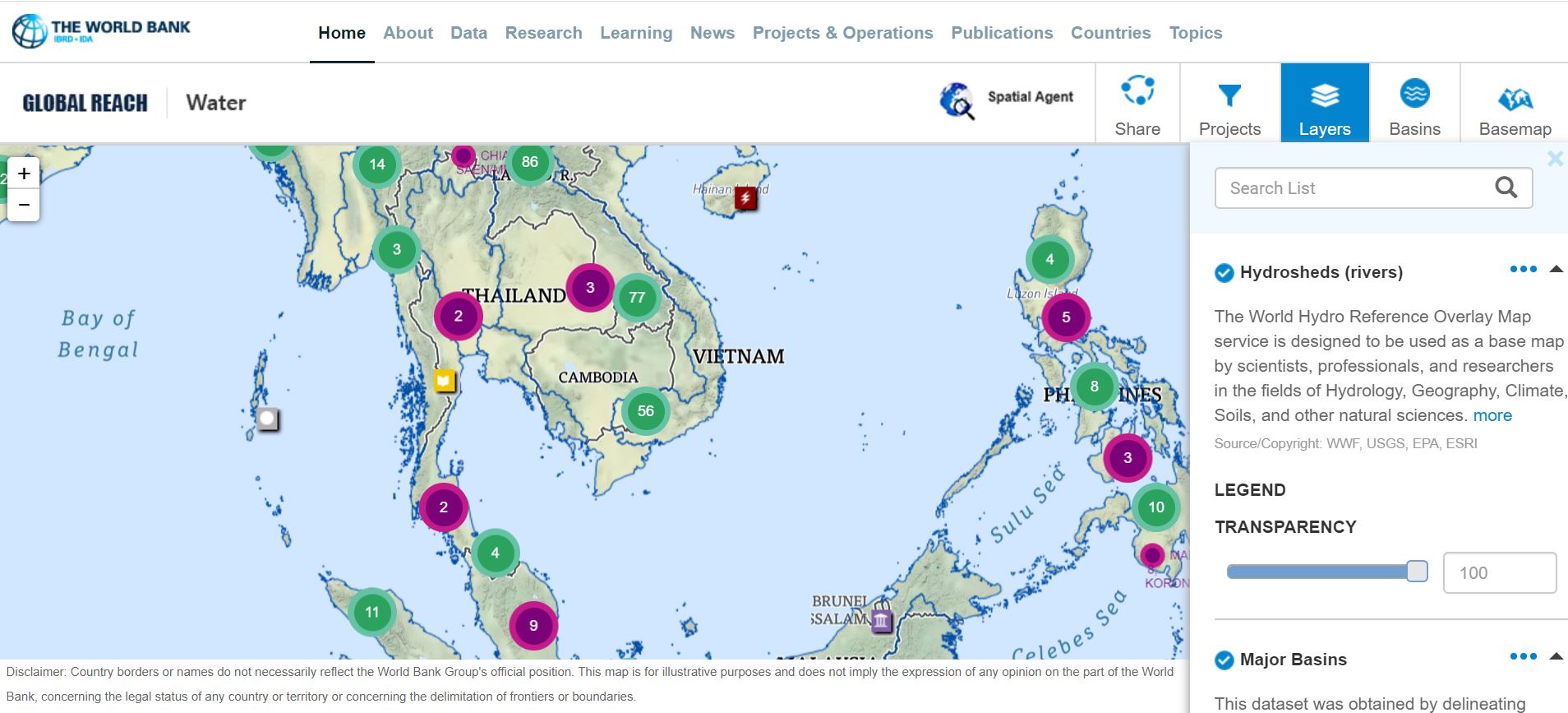Open the Share tool

click(1137, 104)
